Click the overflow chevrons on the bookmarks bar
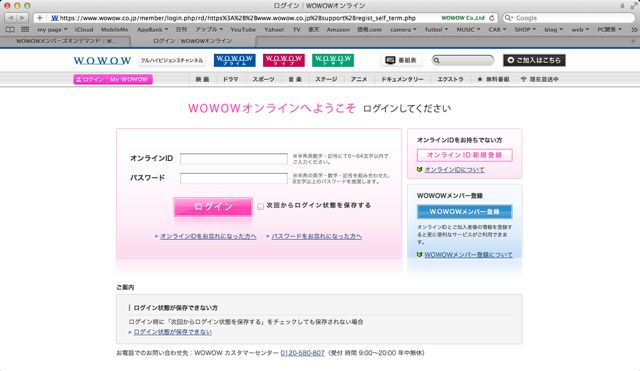 [x=634, y=29]
